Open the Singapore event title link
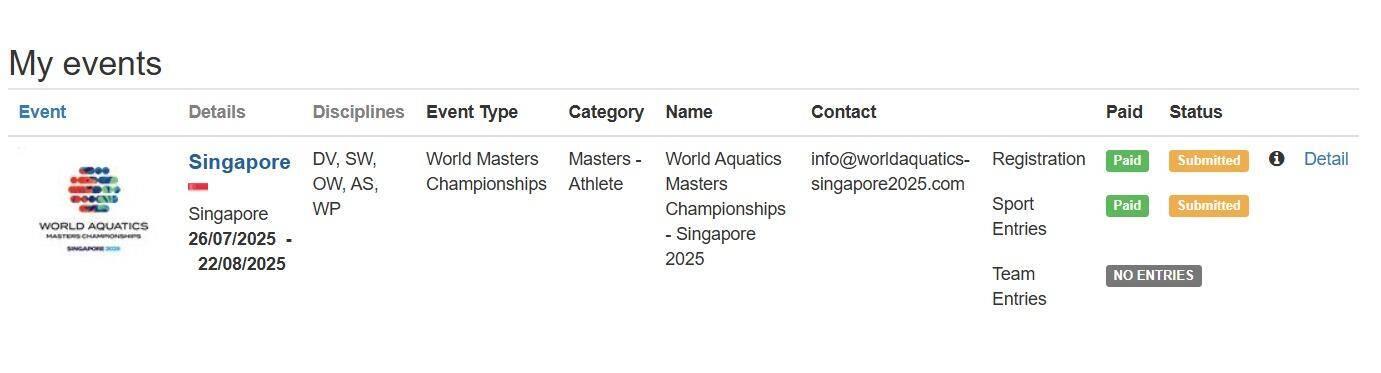Viewport: 1381px width, 373px height. pyautogui.click(x=239, y=162)
